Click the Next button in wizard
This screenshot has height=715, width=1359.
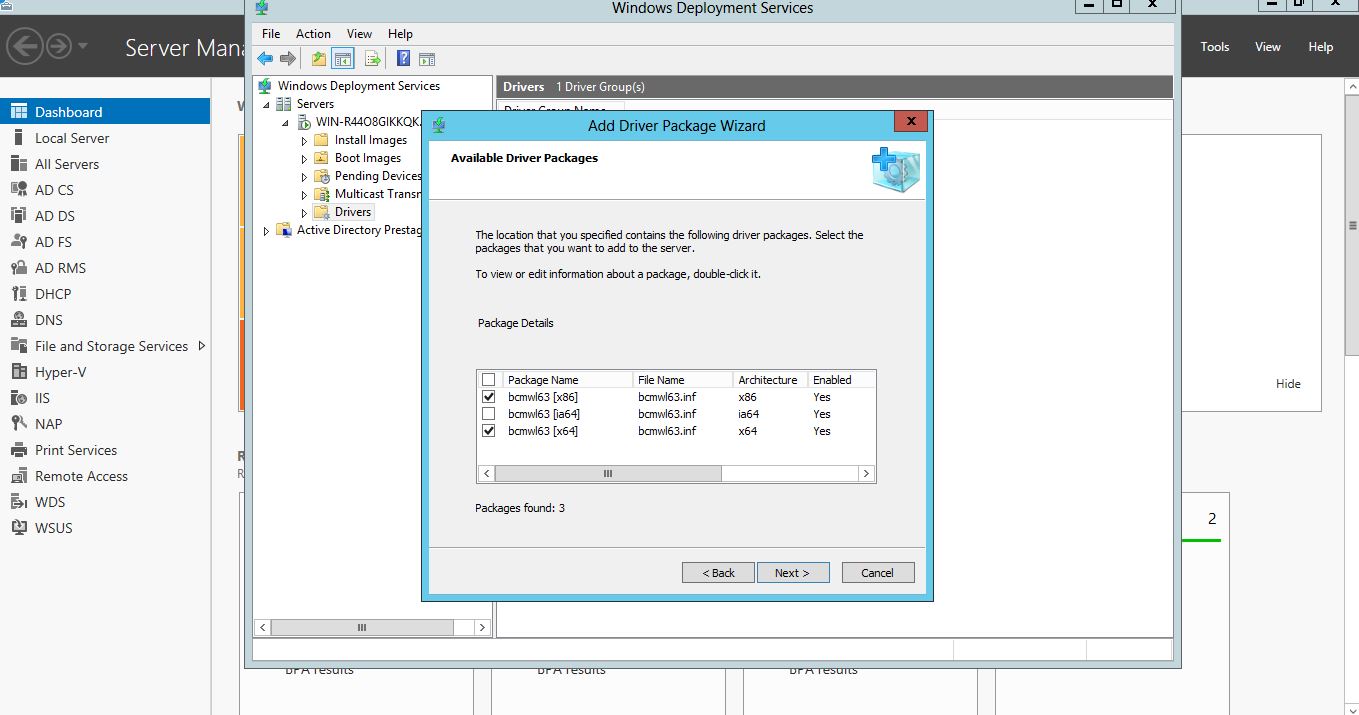point(791,573)
